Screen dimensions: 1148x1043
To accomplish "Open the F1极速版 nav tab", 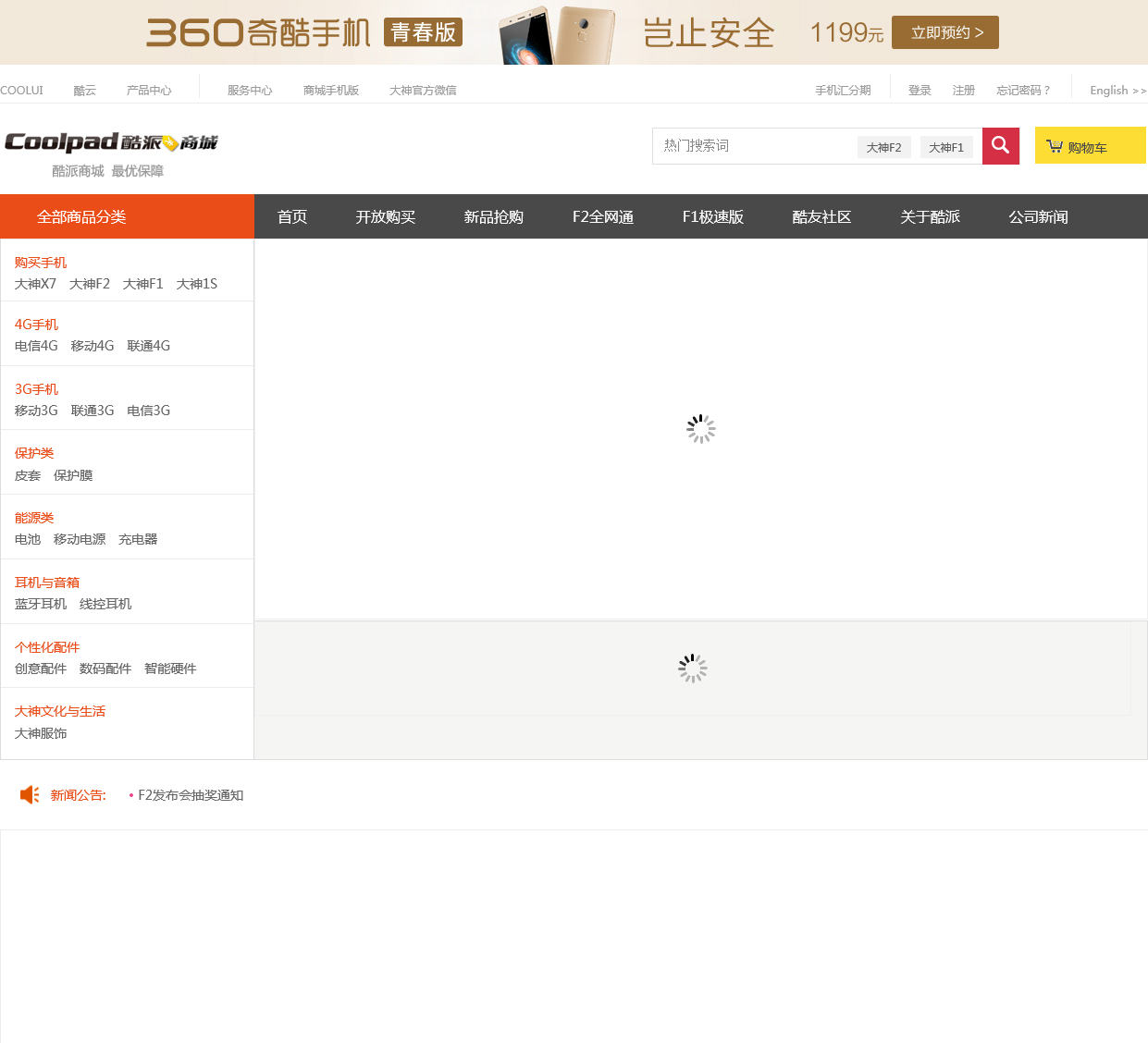I will [713, 216].
